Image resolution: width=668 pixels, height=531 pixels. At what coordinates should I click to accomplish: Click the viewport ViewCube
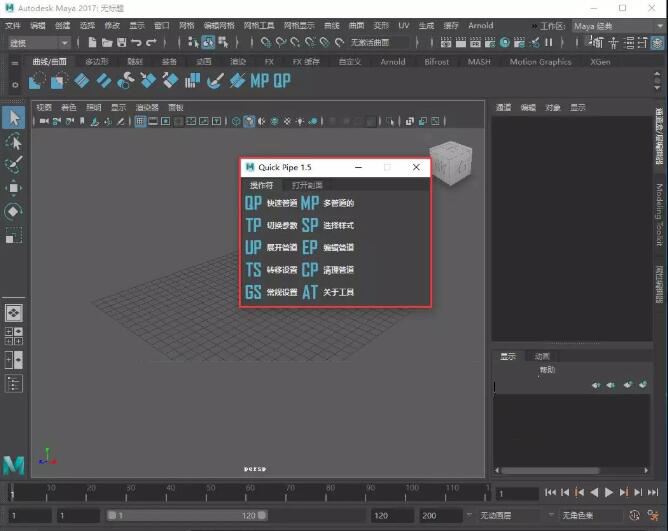(x=452, y=163)
